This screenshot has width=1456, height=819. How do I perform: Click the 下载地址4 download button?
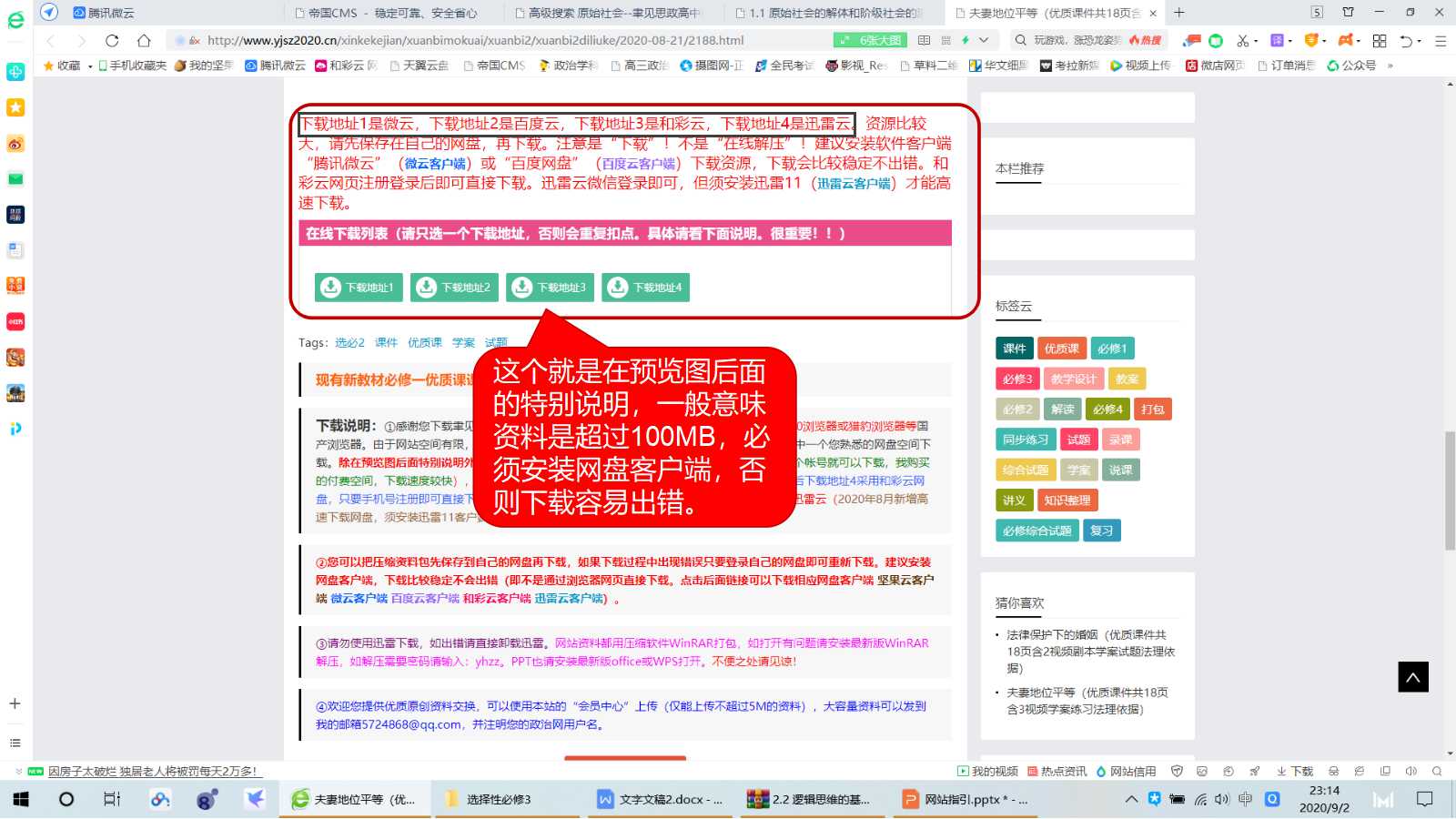click(645, 288)
